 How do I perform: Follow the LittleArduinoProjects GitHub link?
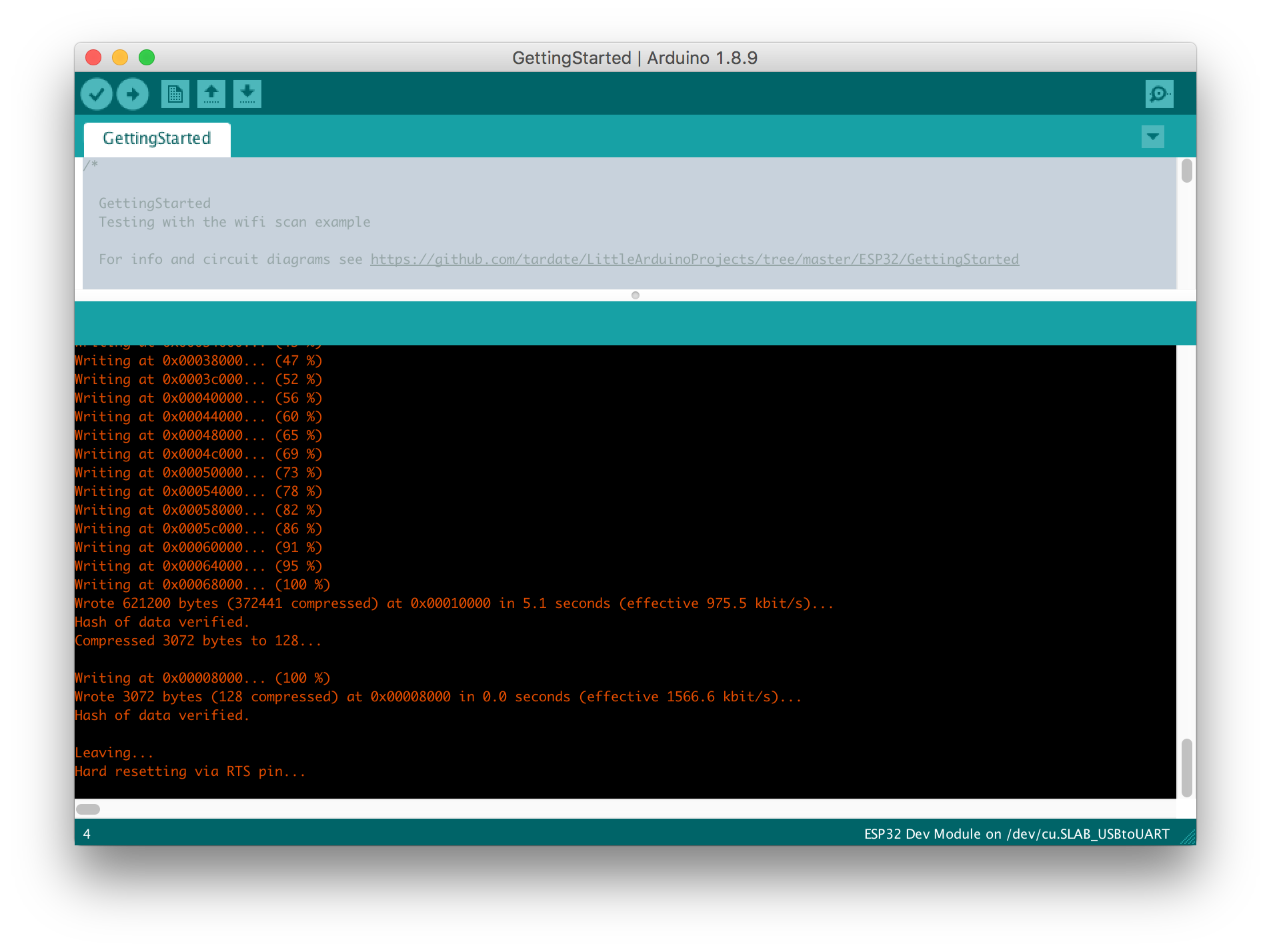694,259
